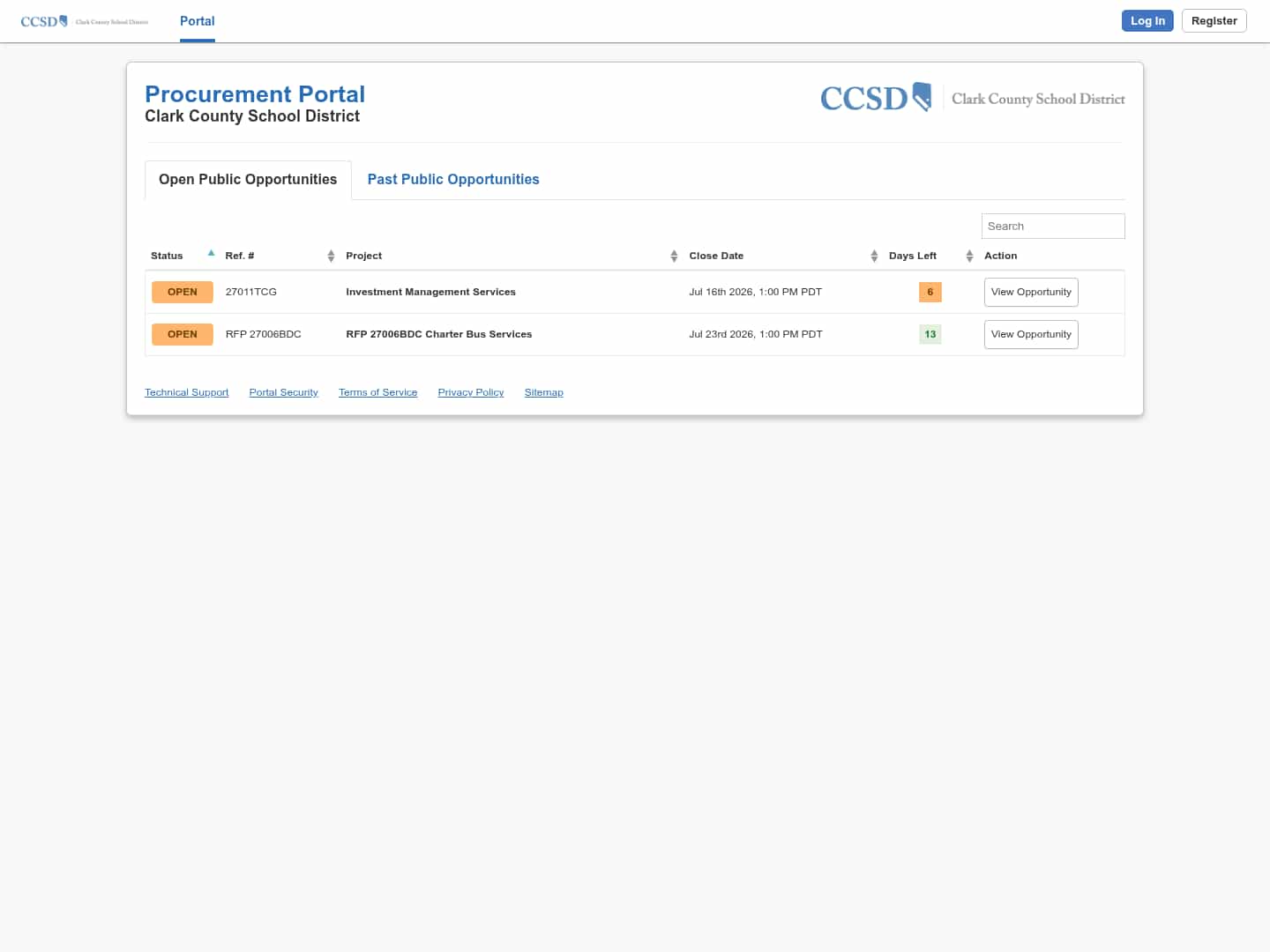The image size is (1270, 952).
Task: Click the green 13 days left badge
Action: pyautogui.click(x=930, y=334)
